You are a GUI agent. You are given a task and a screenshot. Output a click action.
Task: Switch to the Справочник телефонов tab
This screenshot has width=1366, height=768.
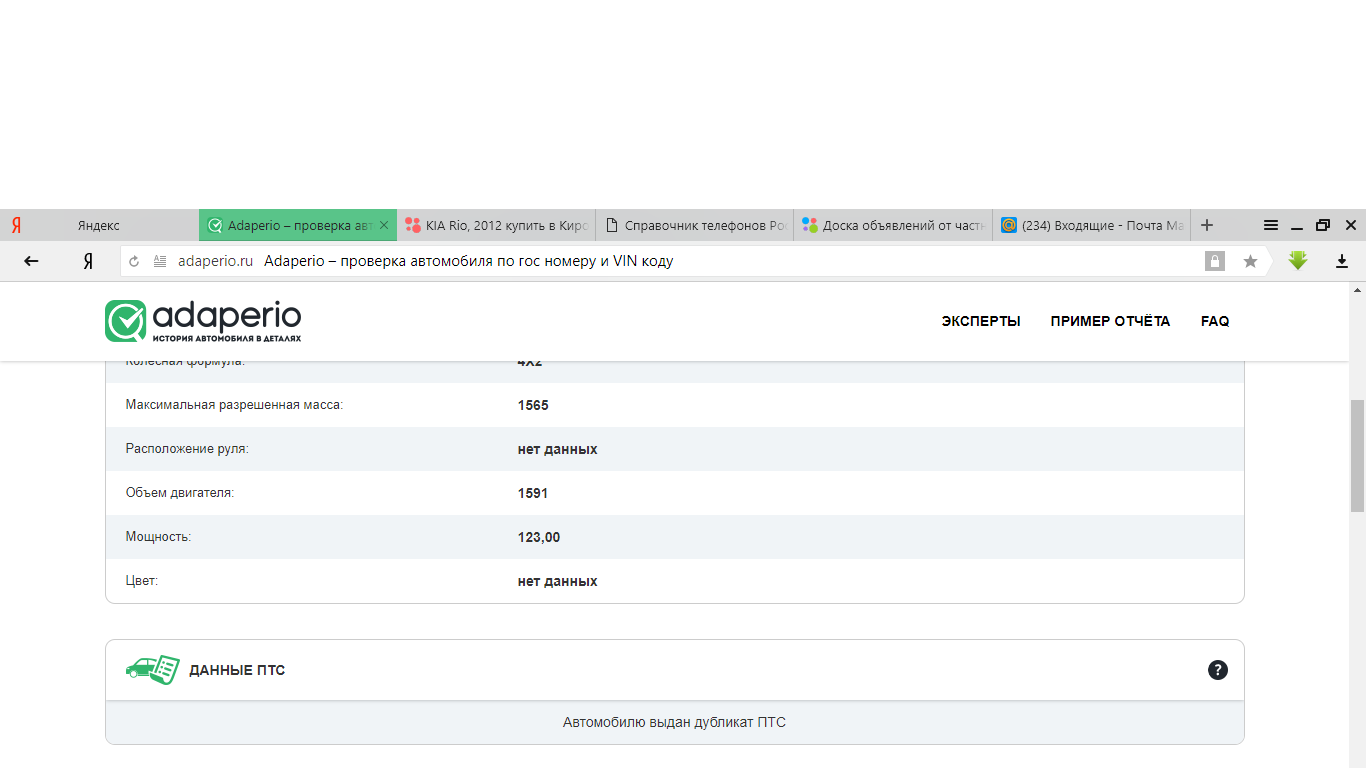694,225
